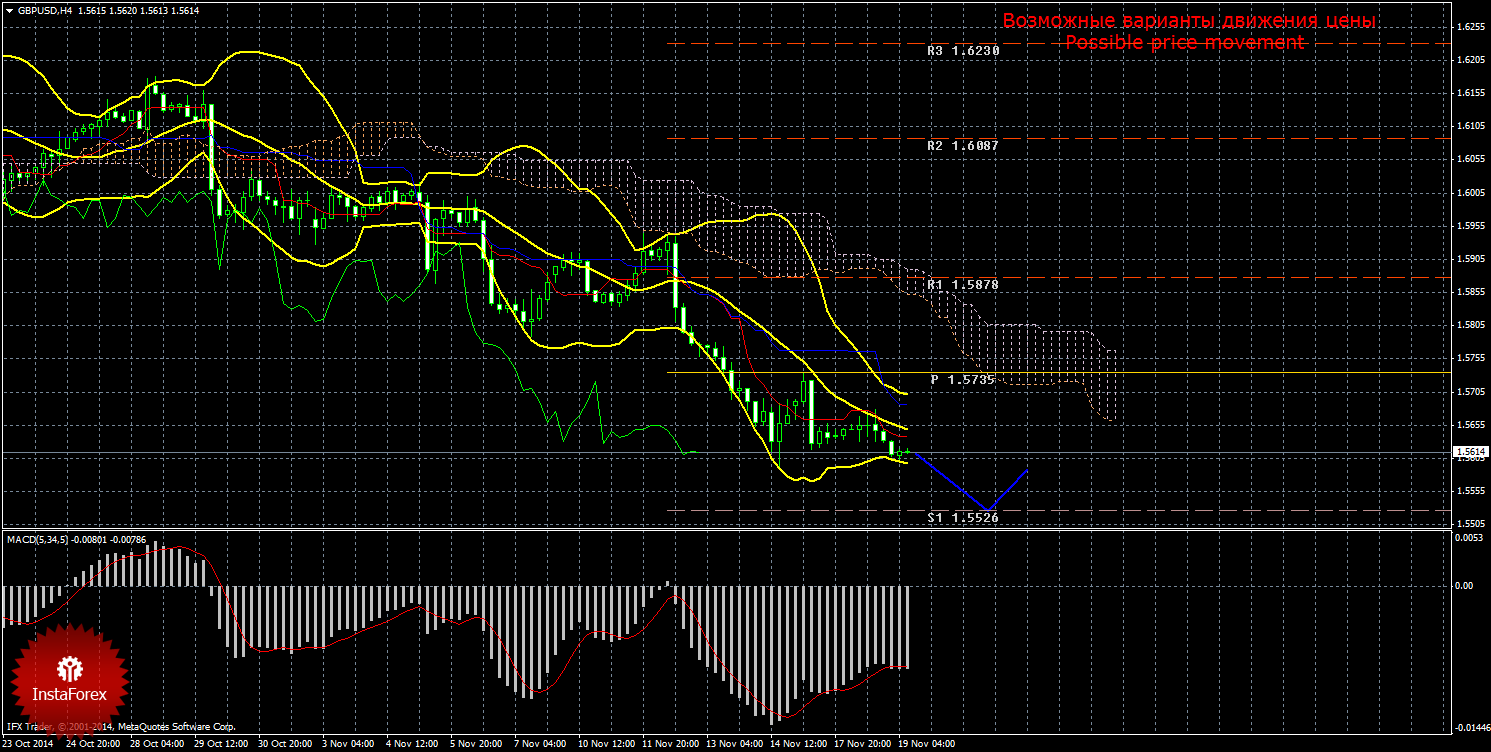
Task: Click price axis value 1.6105
Action: coord(1470,126)
